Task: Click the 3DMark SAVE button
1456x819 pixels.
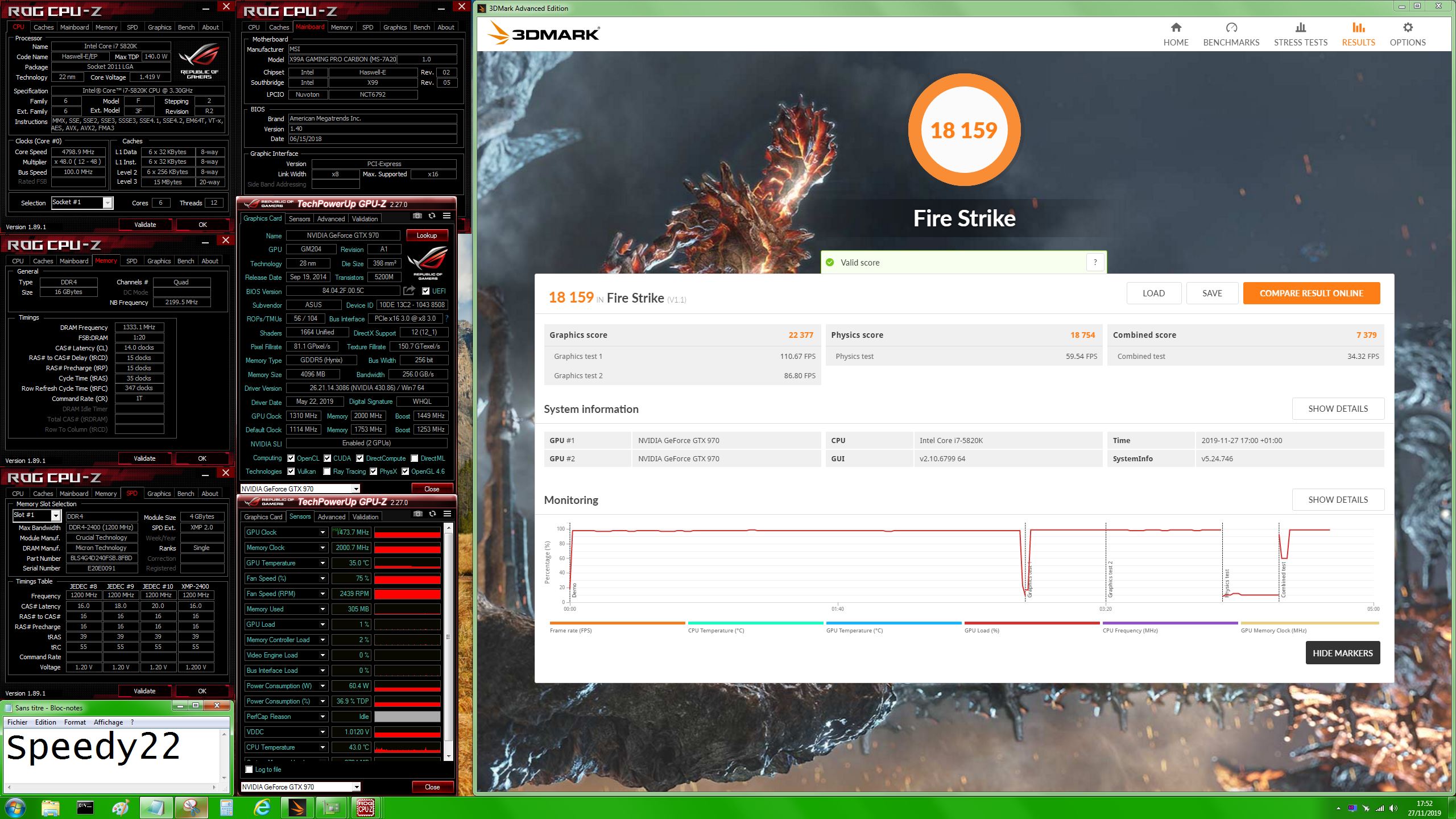Action: click(x=1212, y=293)
